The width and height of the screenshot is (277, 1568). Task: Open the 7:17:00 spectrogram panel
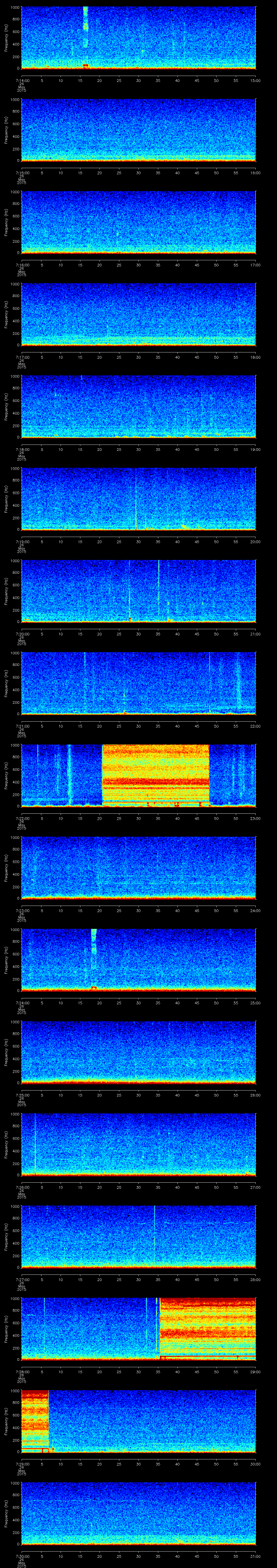[138, 314]
